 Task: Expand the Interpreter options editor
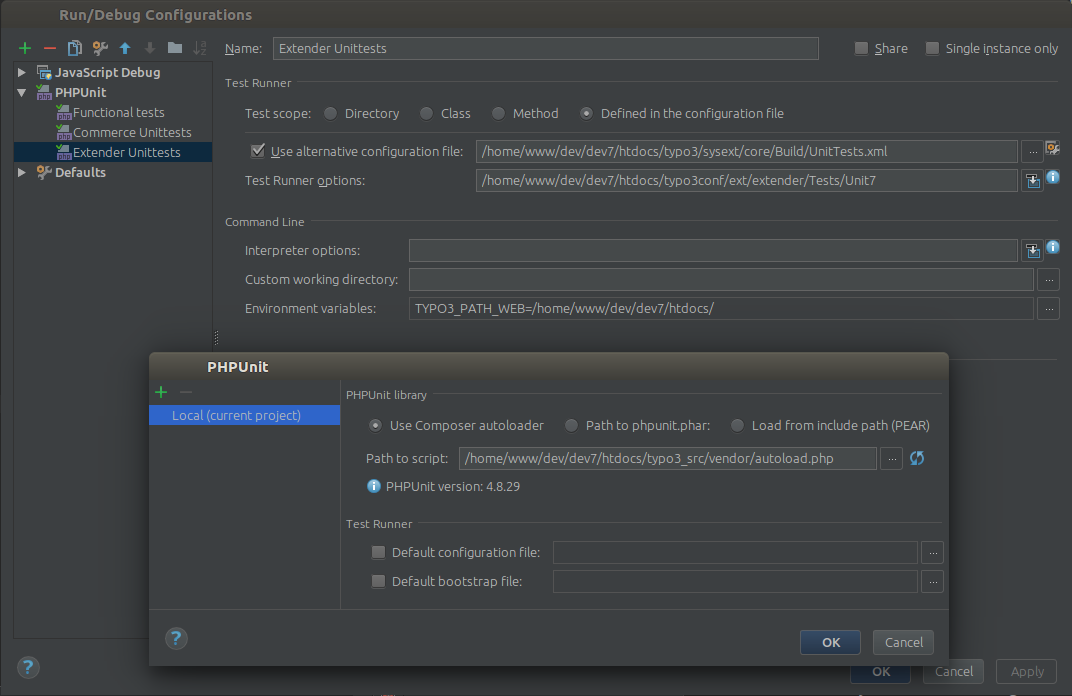point(1032,250)
